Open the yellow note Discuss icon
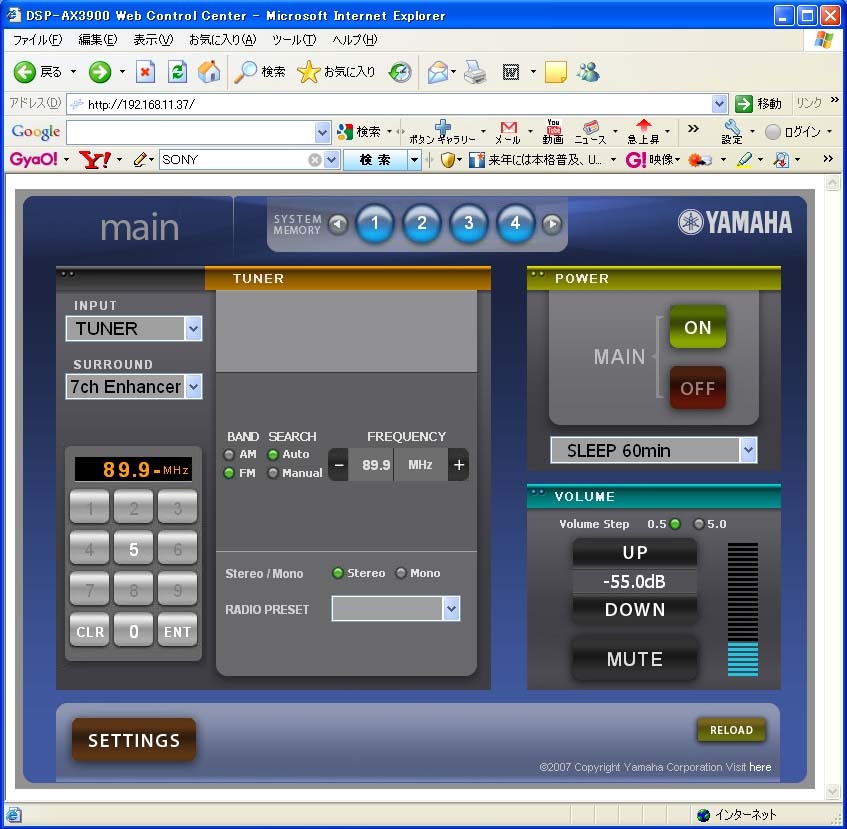This screenshot has height=829, width=847. pos(556,72)
